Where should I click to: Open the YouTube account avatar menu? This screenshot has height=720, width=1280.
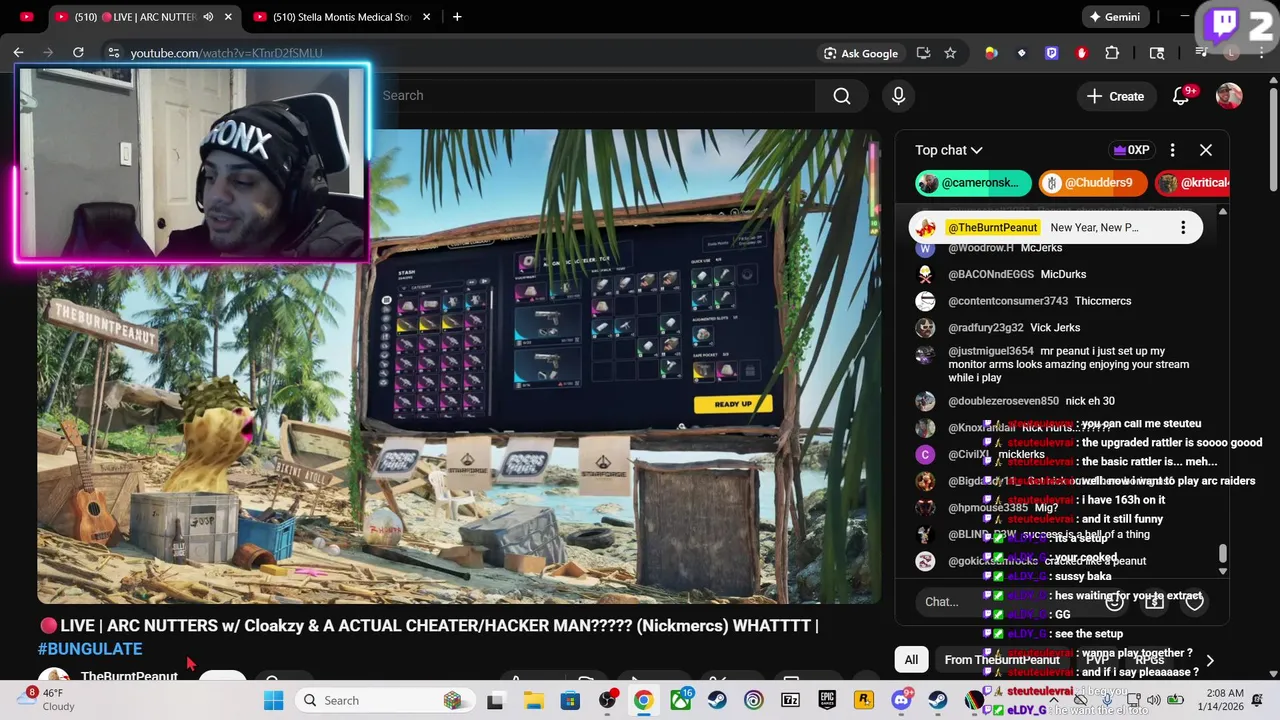(x=1229, y=96)
